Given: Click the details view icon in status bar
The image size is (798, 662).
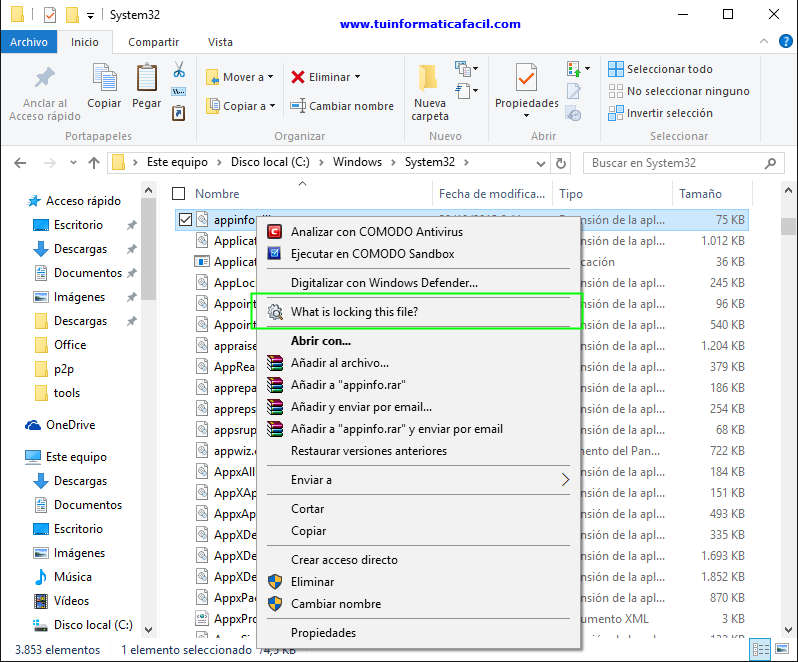Looking at the screenshot, I should point(761,649).
